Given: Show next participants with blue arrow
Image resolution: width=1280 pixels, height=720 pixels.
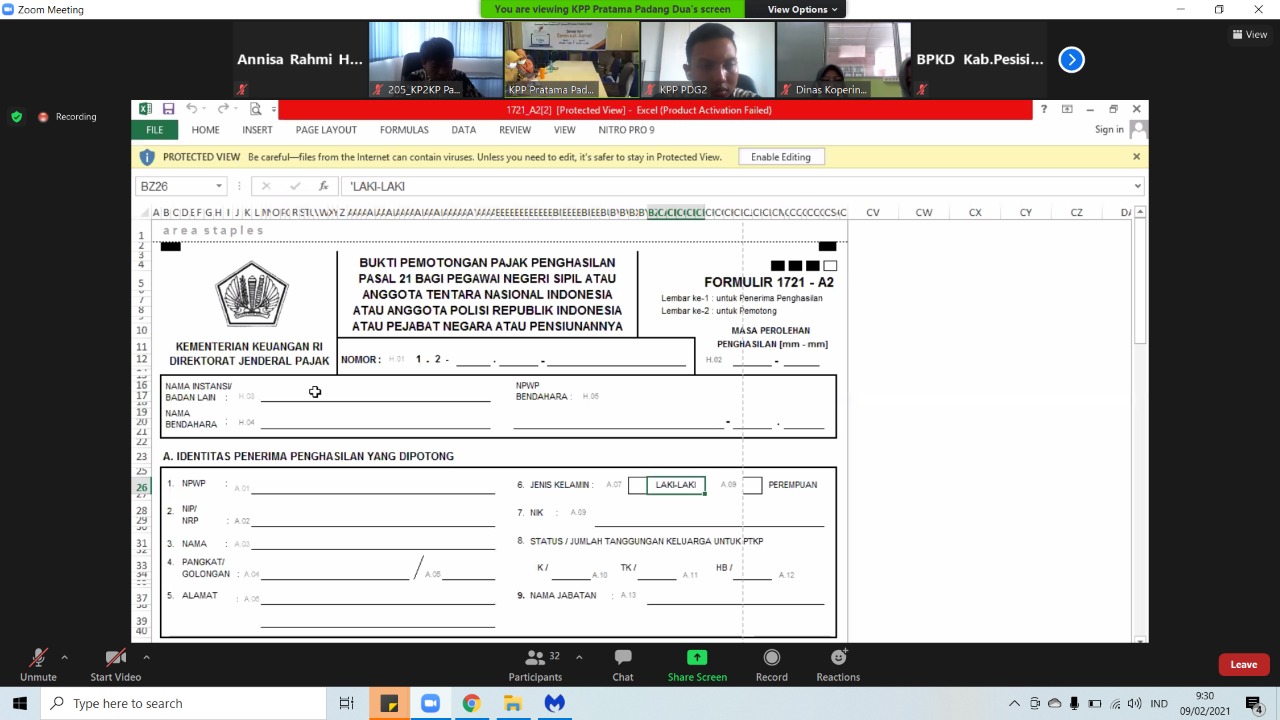Looking at the screenshot, I should [x=1071, y=60].
